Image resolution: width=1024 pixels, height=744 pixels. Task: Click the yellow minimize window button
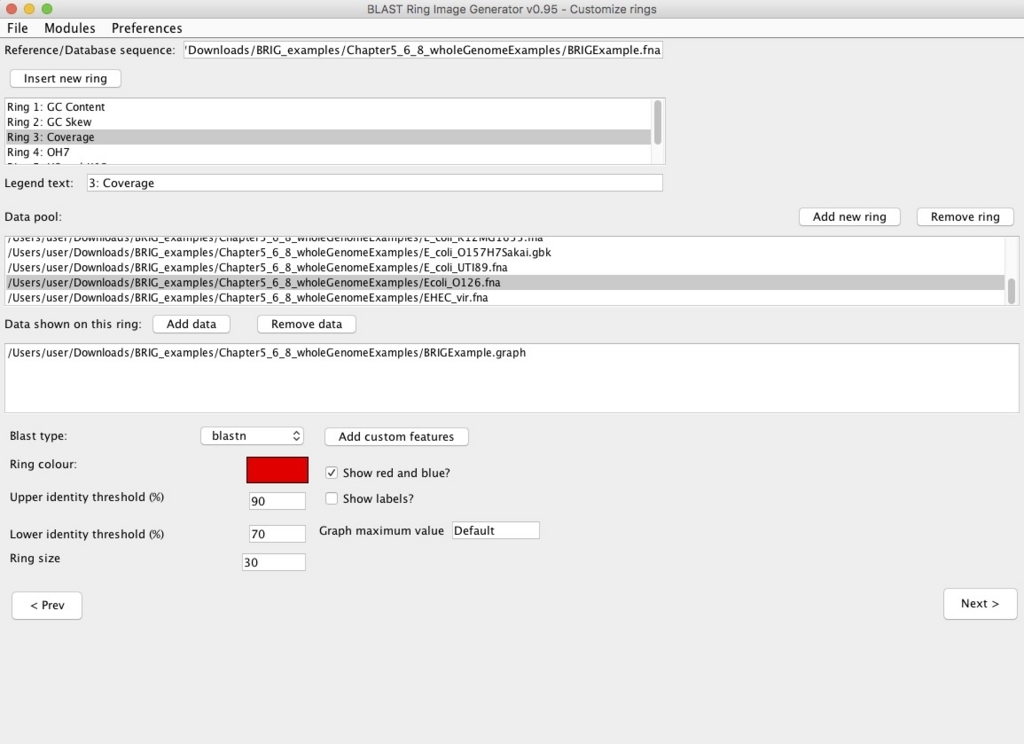point(29,9)
